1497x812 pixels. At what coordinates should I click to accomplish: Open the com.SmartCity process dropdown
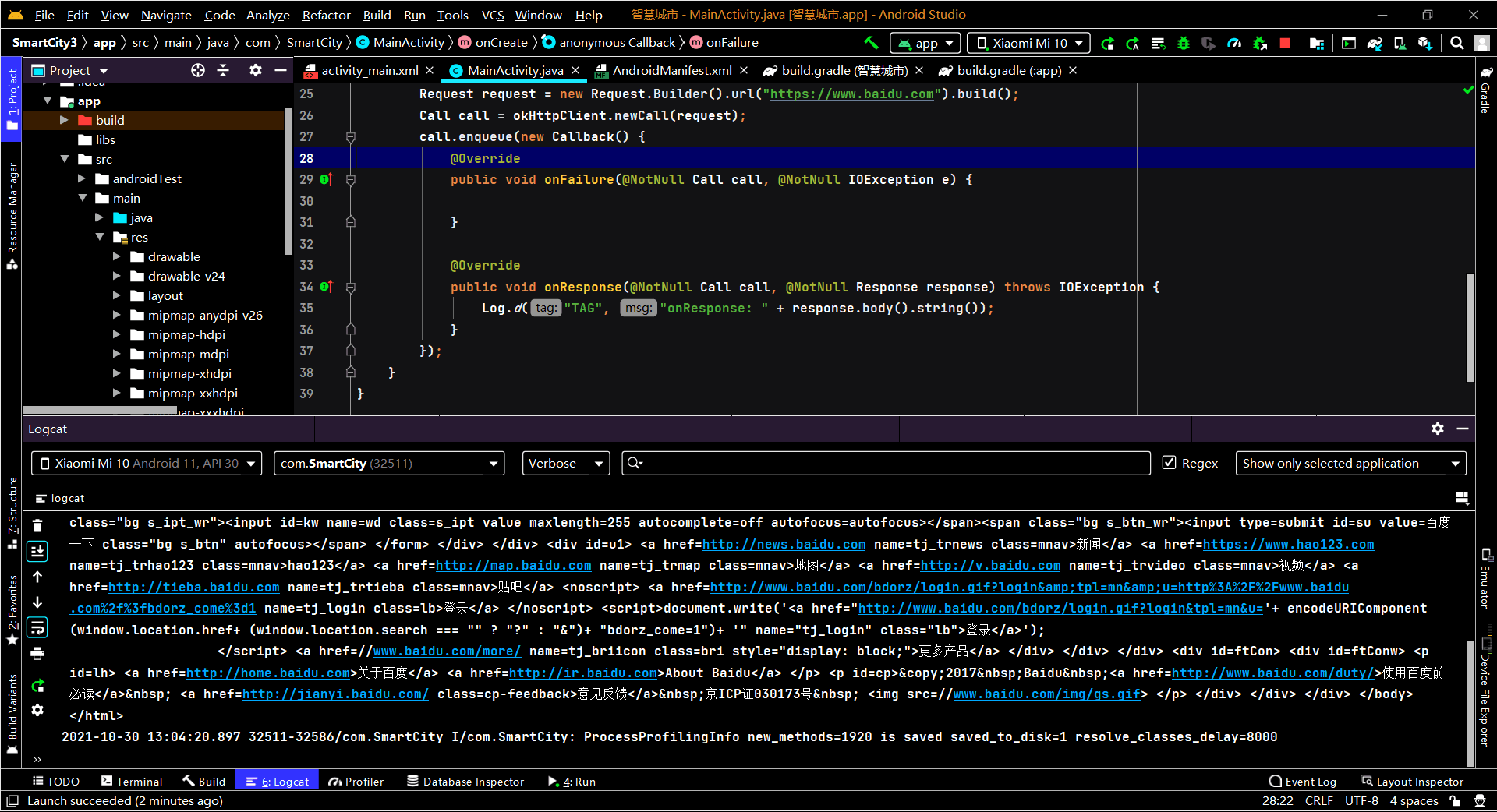pyautogui.click(x=388, y=463)
